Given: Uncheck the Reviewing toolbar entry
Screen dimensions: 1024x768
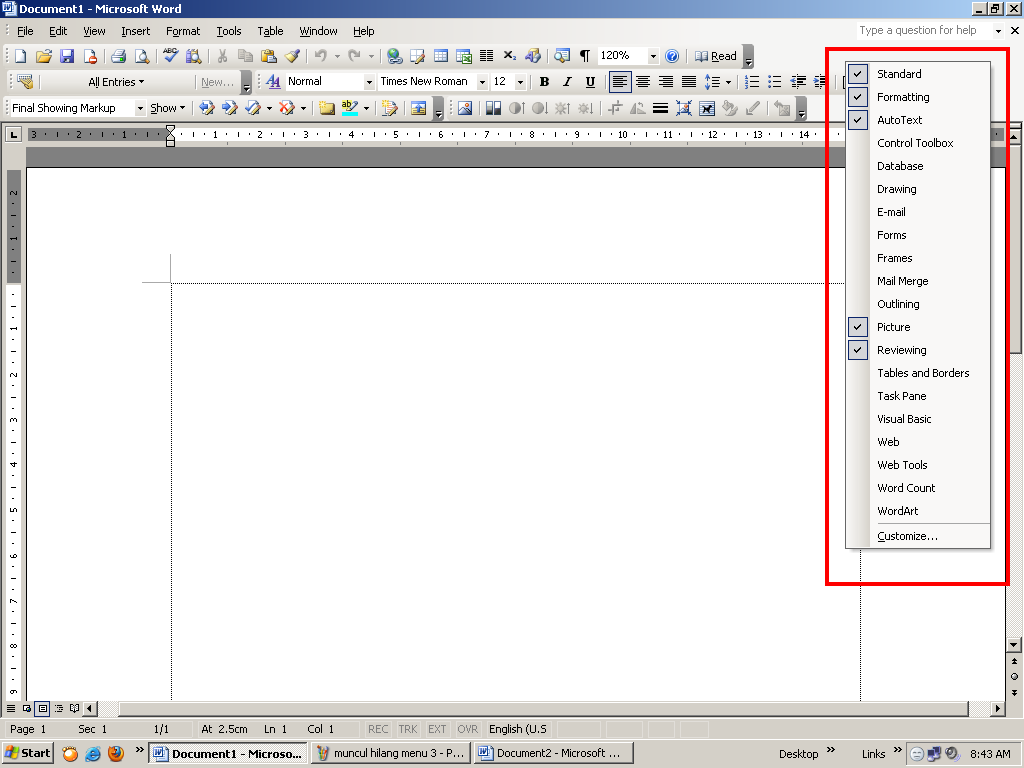Looking at the screenshot, I should [918, 350].
